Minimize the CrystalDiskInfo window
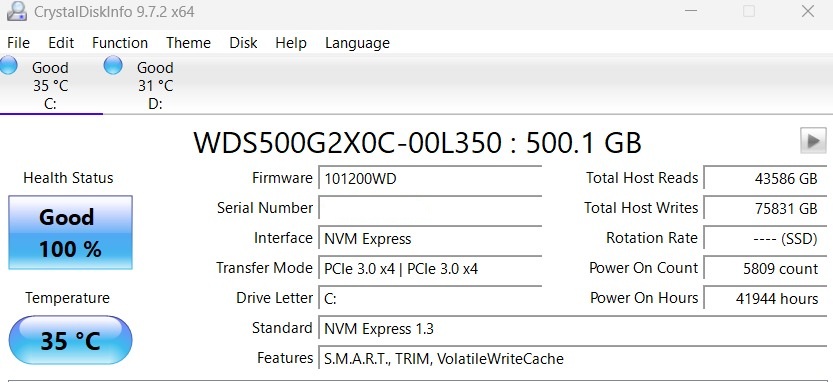 (x=691, y=11)
